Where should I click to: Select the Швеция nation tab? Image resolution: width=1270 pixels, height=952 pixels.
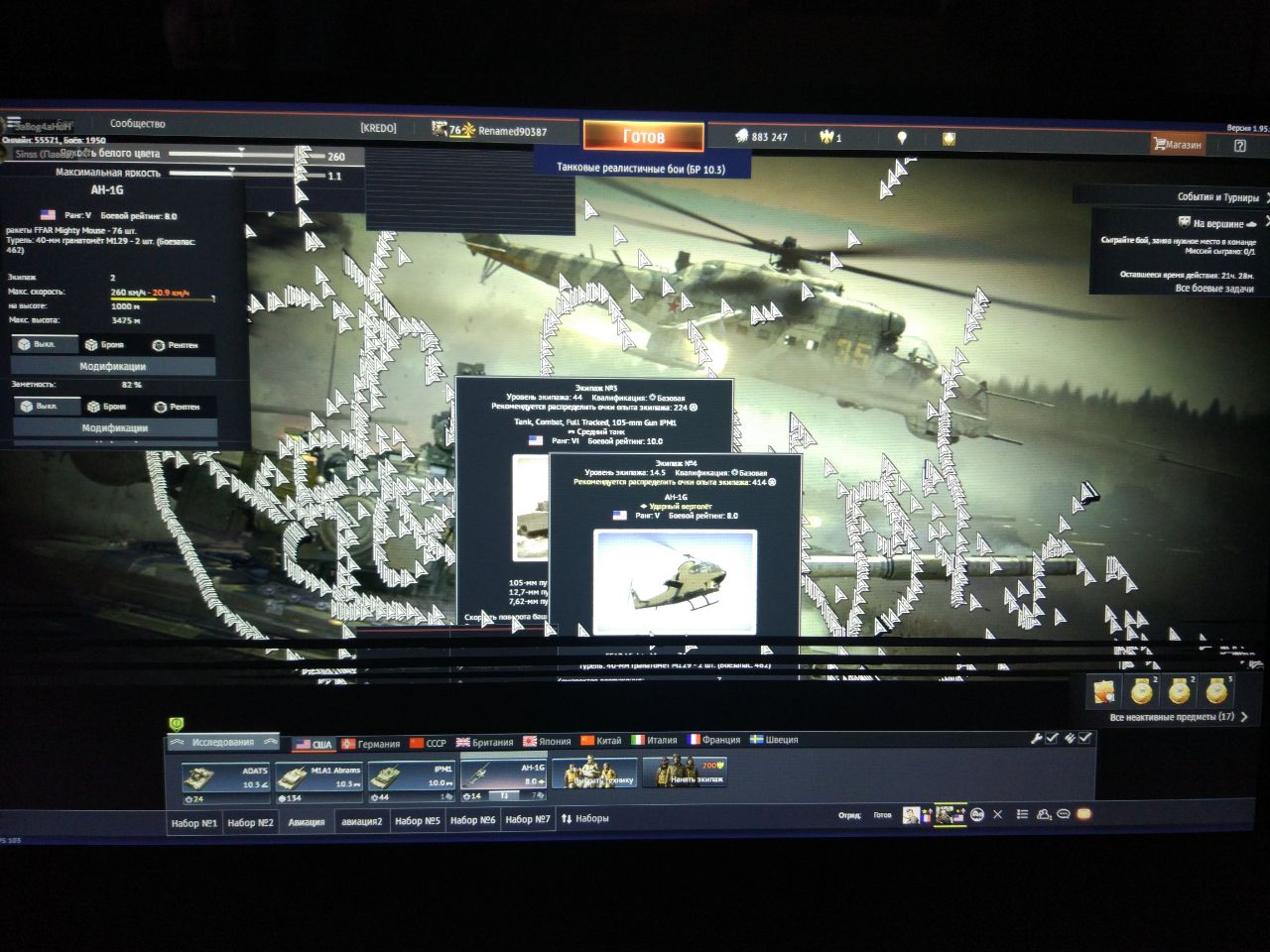point(773,740)
